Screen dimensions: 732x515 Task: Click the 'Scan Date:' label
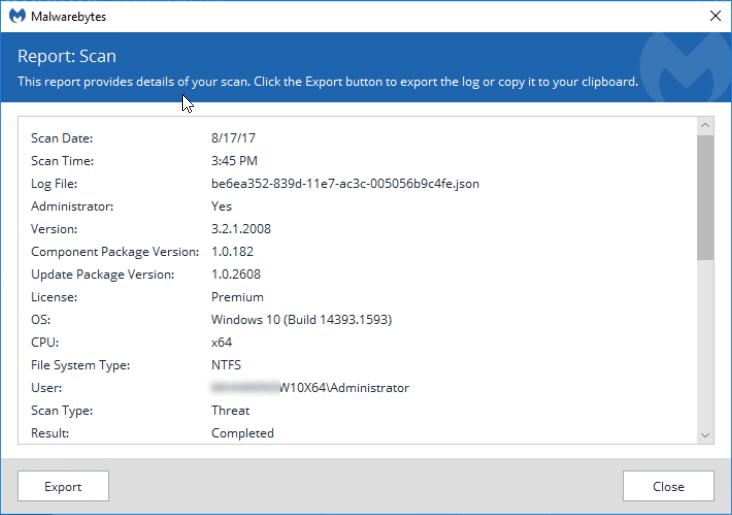point(62,138)
